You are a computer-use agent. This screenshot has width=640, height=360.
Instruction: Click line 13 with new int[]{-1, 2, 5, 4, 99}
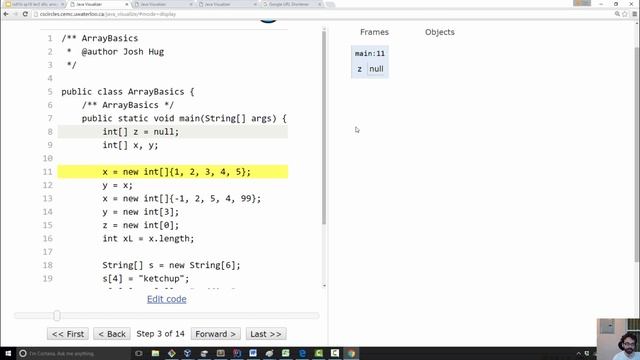click(182, 199)
